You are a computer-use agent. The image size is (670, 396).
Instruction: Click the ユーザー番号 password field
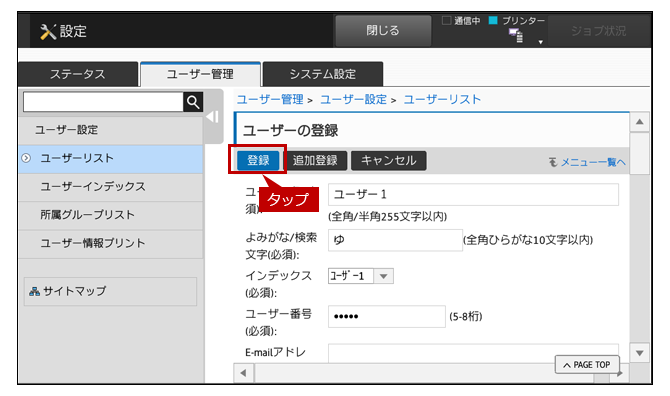[387, 317]
